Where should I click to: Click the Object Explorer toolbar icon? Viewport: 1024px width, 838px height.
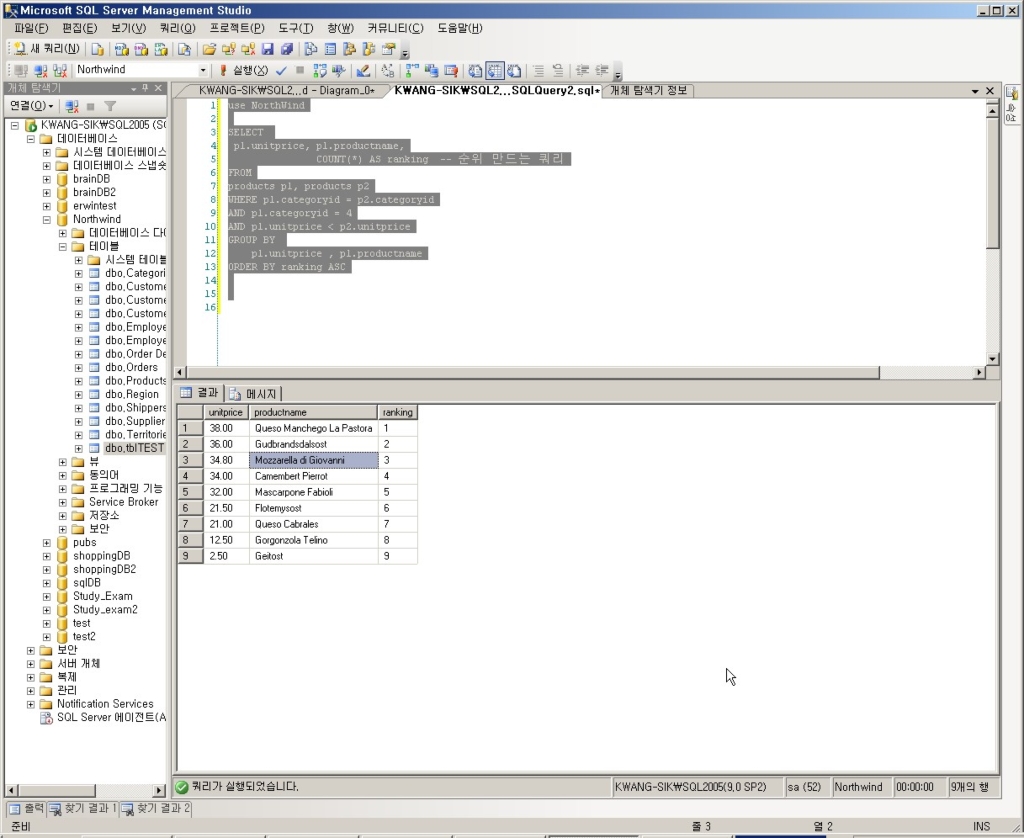pos(349,49)
